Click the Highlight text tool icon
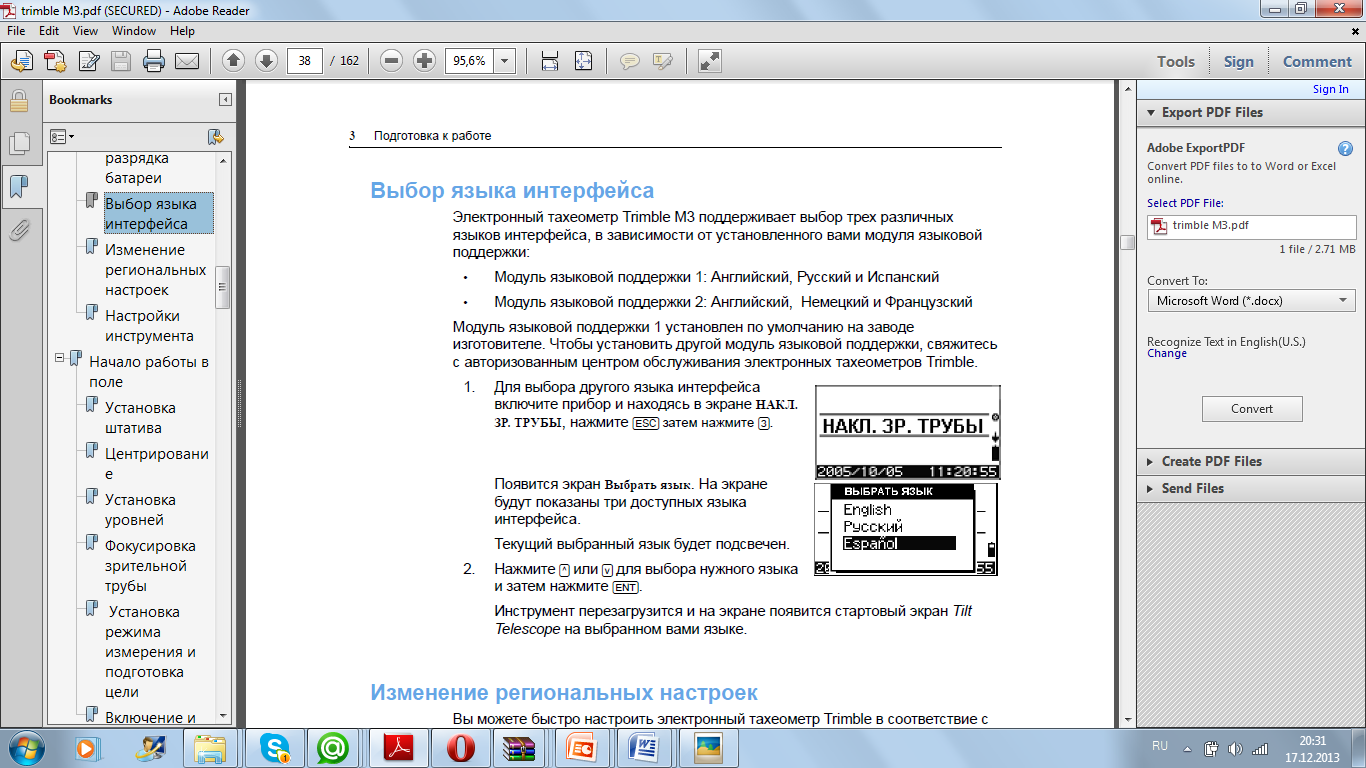Image resolution: width=1366 pixels, height=768 pixels. tap(662, 61)
